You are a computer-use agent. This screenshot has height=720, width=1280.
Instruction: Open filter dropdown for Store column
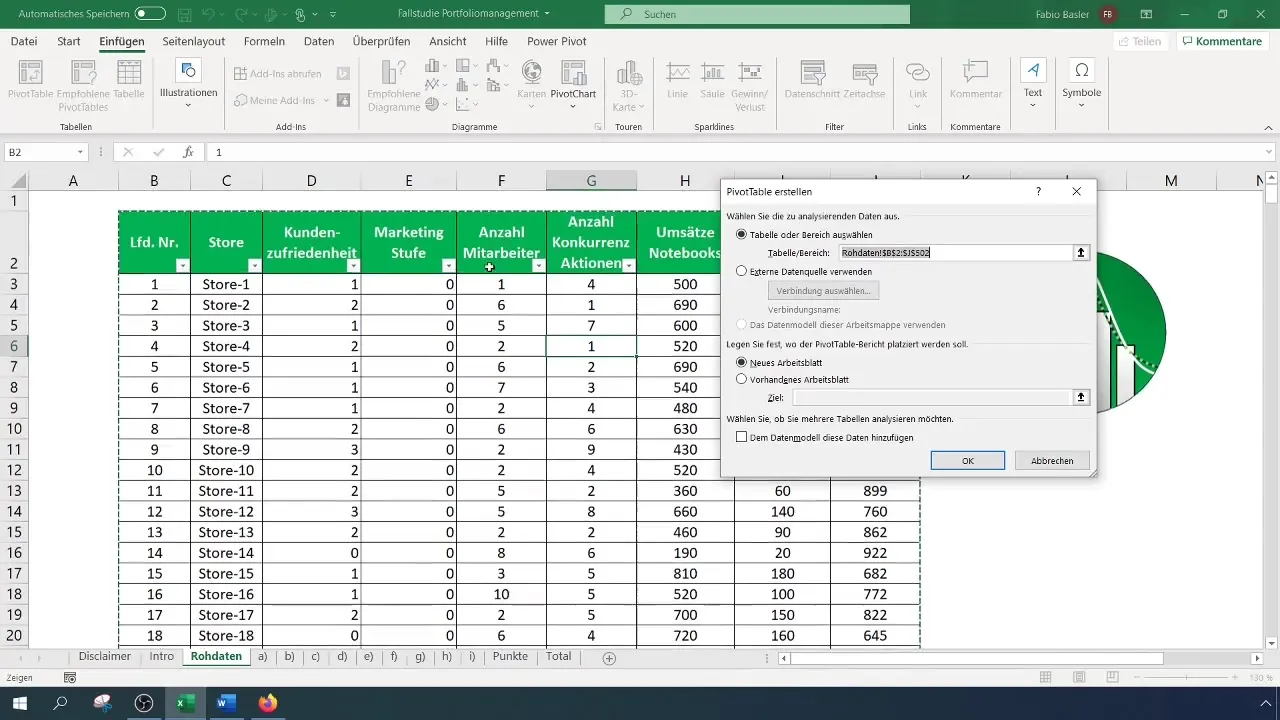point(254,266)
